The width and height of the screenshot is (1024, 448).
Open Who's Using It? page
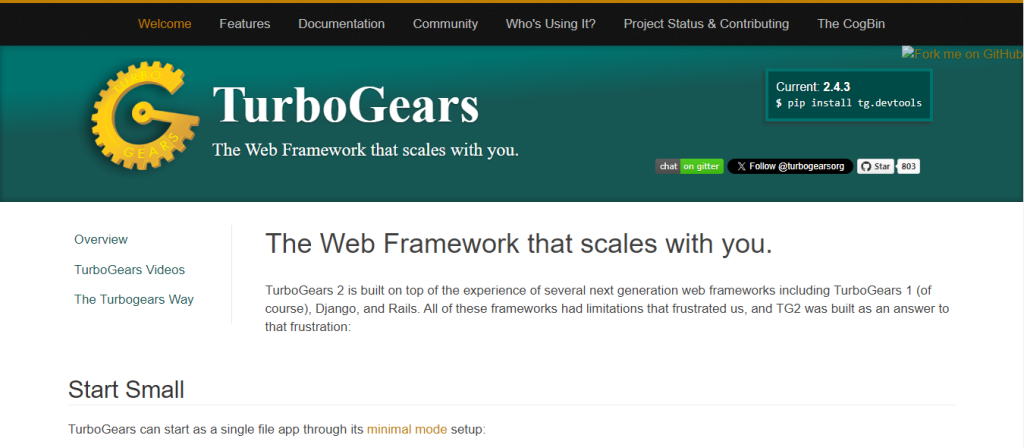pyautogui.click(x=550, y=23)
